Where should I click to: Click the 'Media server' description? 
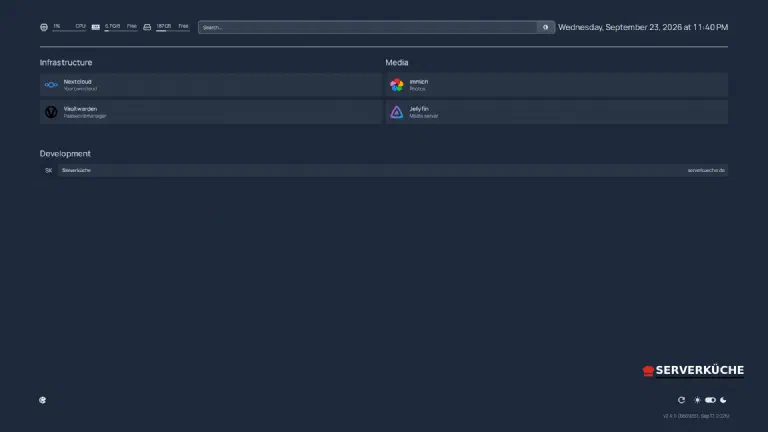click(424, 116)
